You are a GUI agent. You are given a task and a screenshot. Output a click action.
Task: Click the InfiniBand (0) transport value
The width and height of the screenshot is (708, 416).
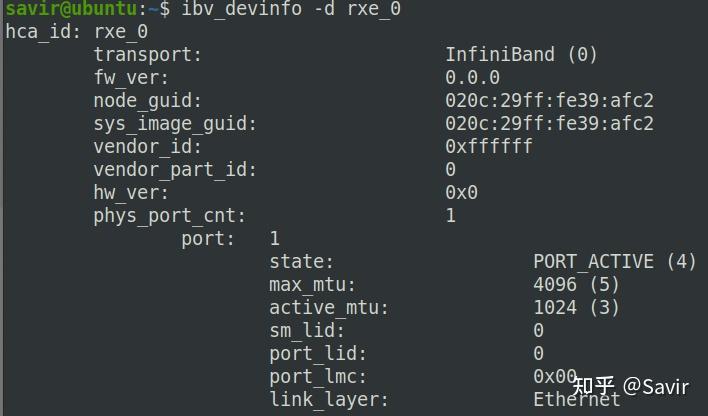[521, 54]
